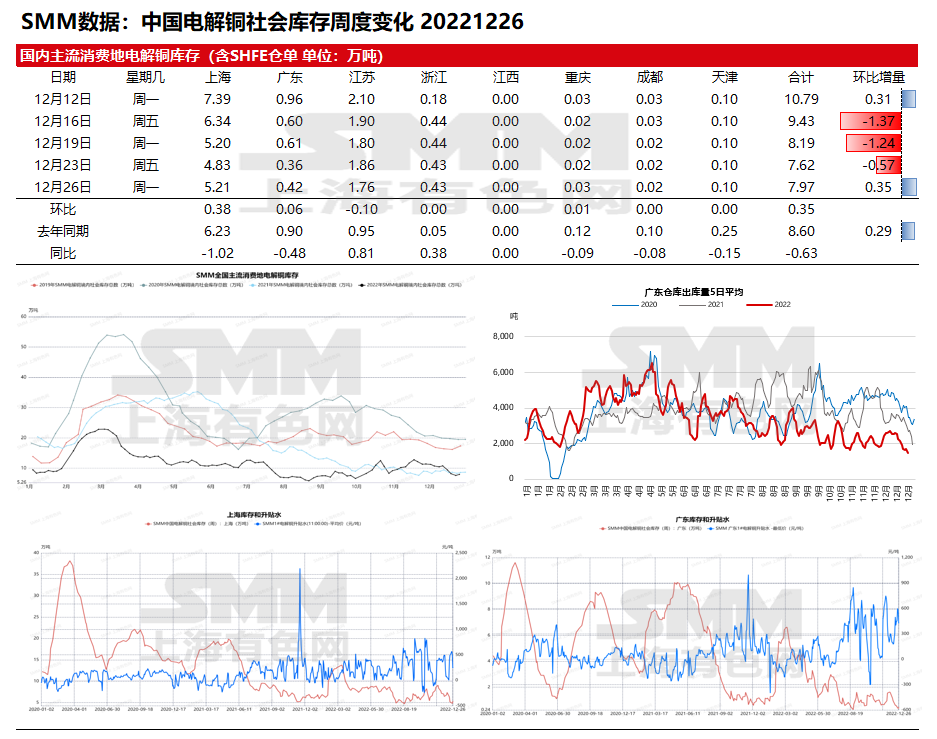Image resolution: width=937 pixels, height=739 pixels.
Task: Select total value 9.43 for 12月16日
Action: (x=801, y=121)
